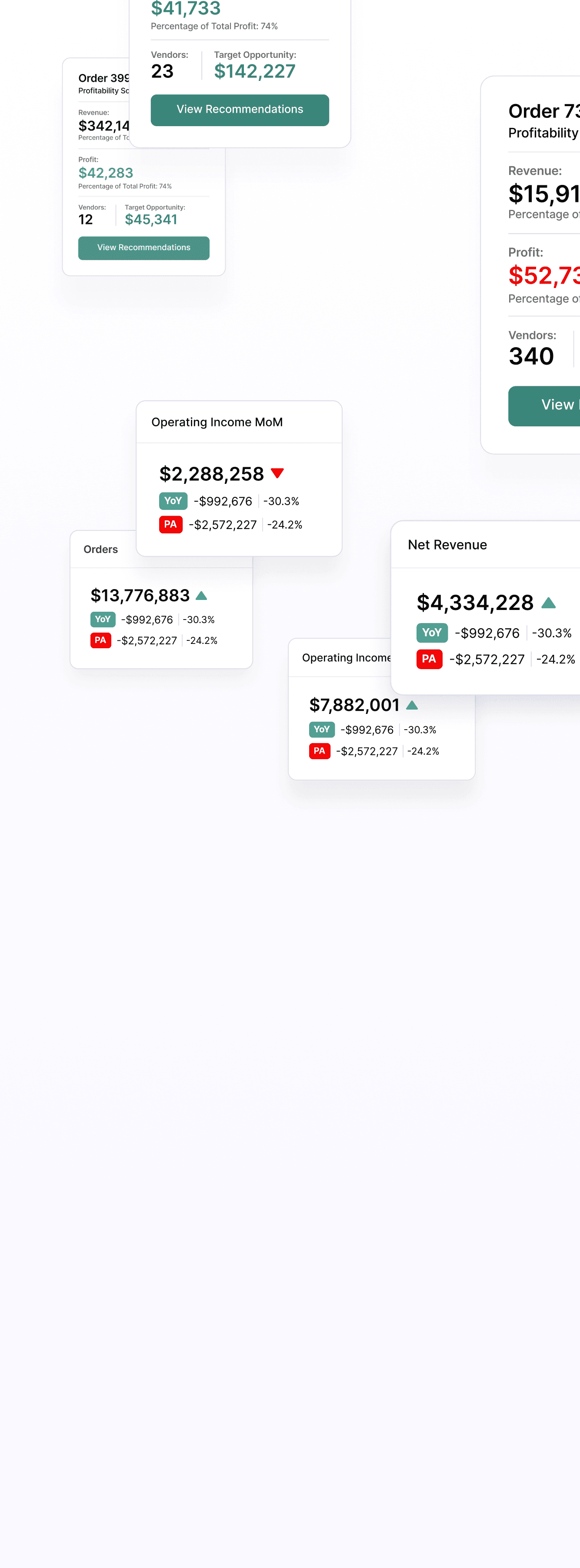Click the Vendors count 12
The height and width of the screenshot is (1568, 580).
coord(86,219)
